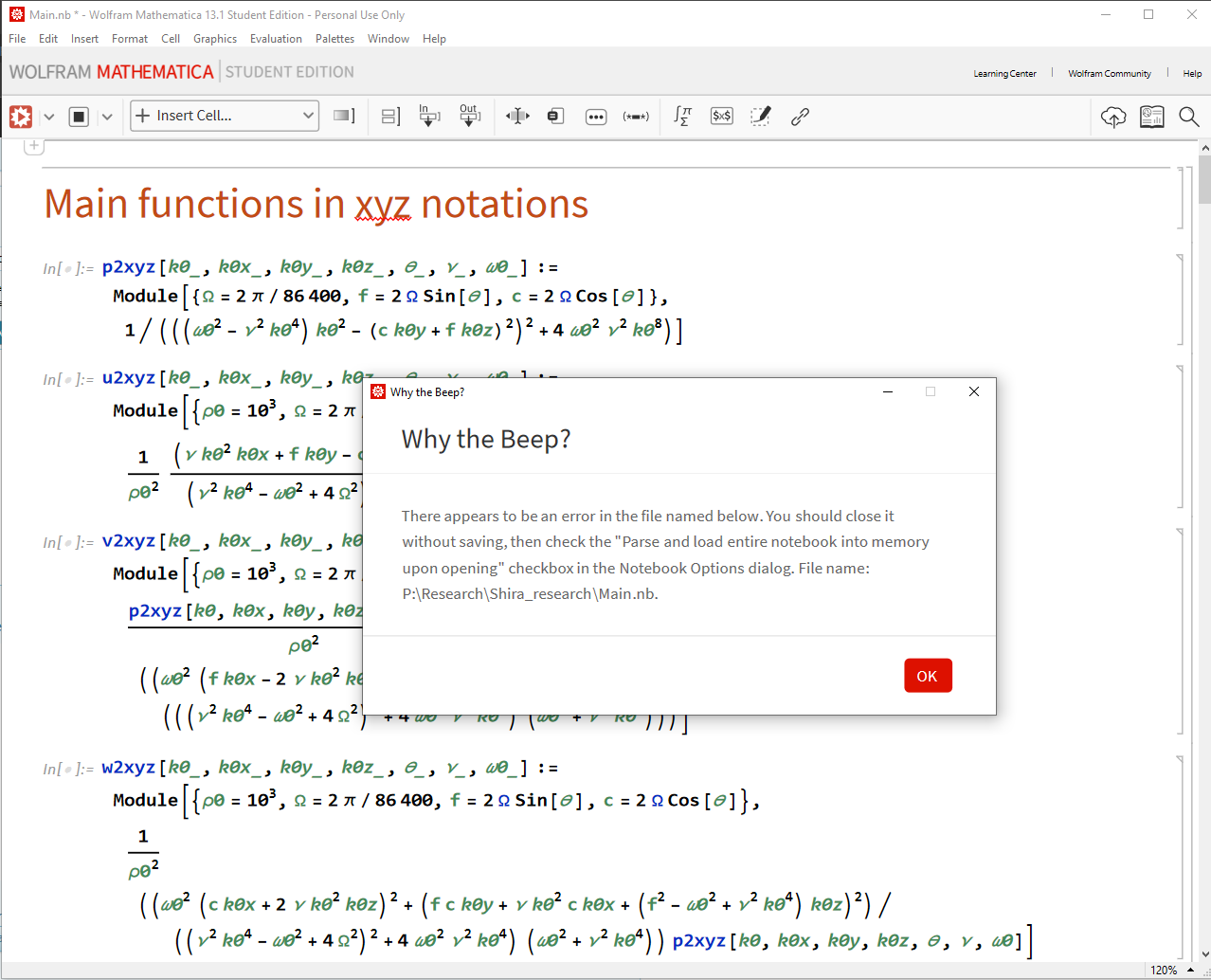
Task: Select the w2xyz cell bracket on right
Action: [x=1180, y=858]
